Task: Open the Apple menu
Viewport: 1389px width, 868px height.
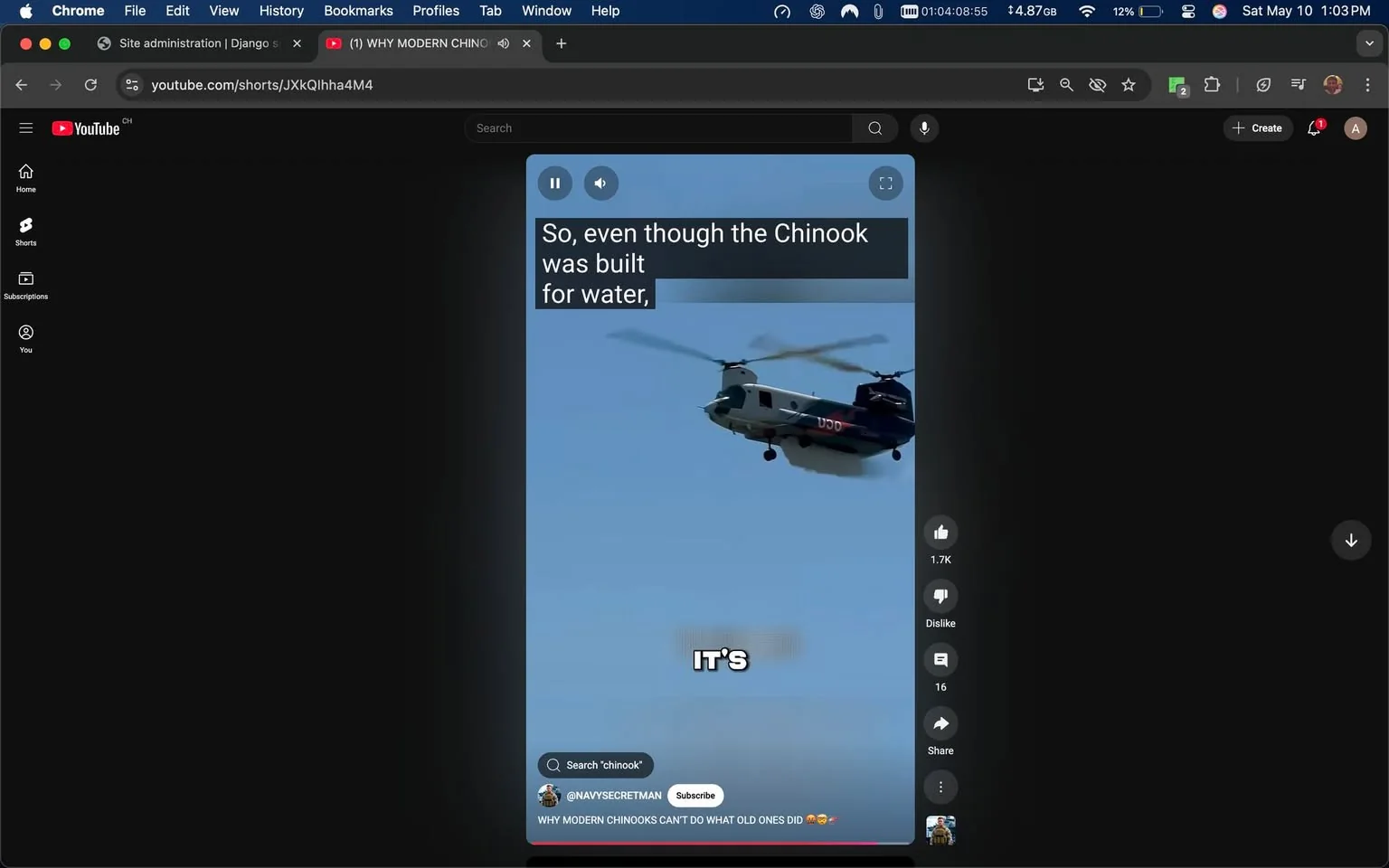Action: [25, 11]
